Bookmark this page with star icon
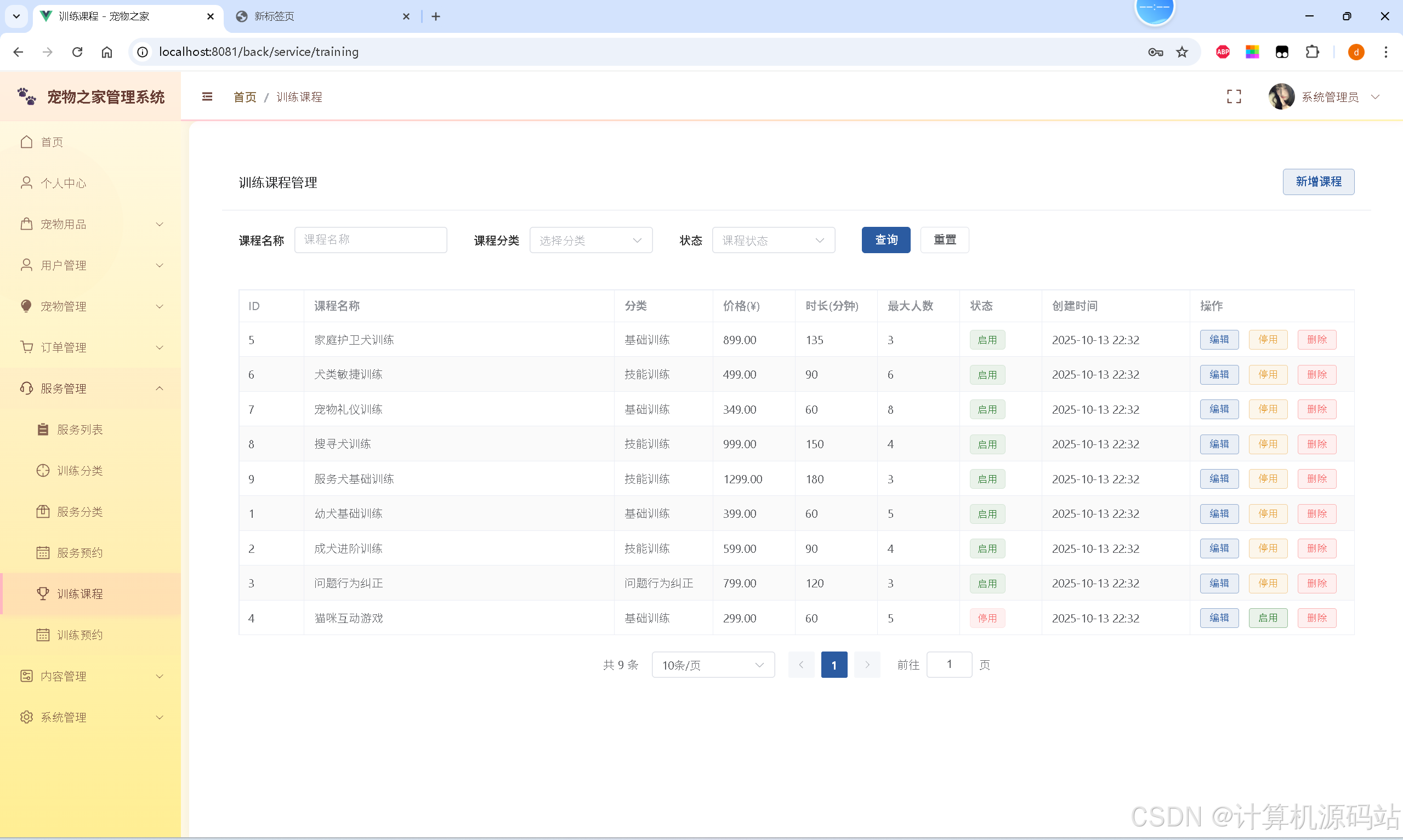The width and height of the screenshot is (1403, 840). (1182, 52)
